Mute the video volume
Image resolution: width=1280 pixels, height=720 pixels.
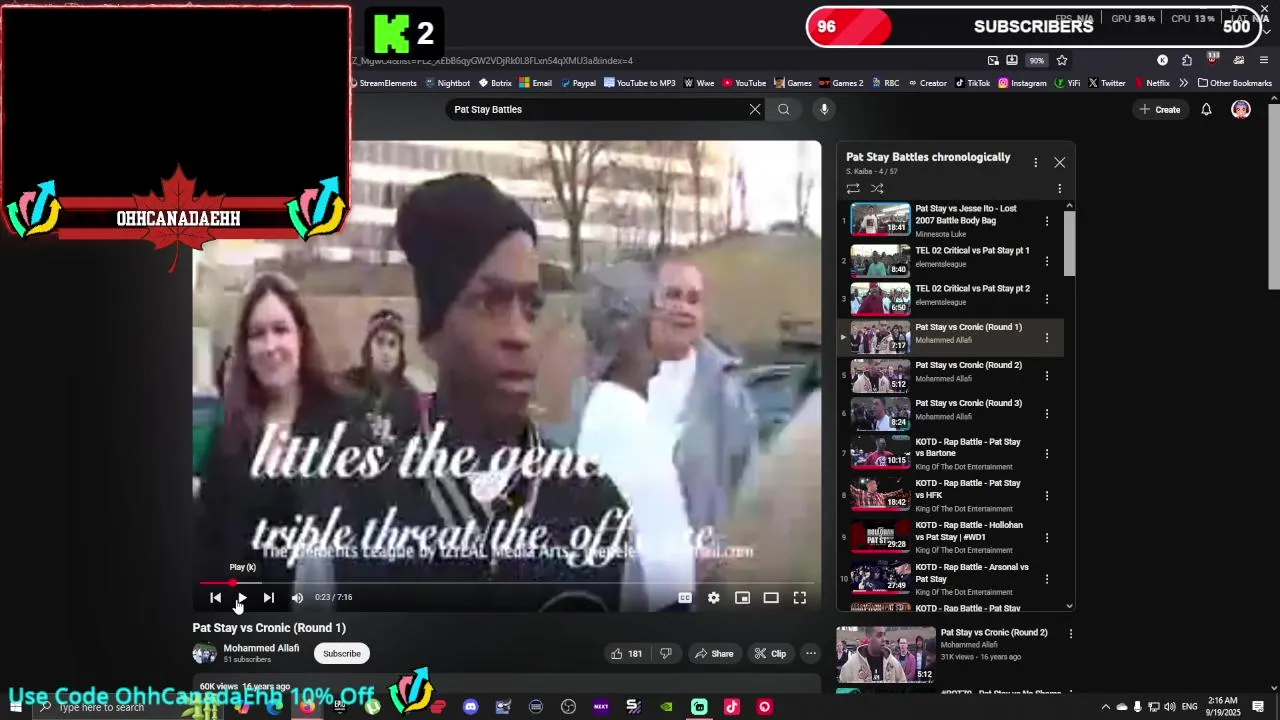[x=297, y=598]
